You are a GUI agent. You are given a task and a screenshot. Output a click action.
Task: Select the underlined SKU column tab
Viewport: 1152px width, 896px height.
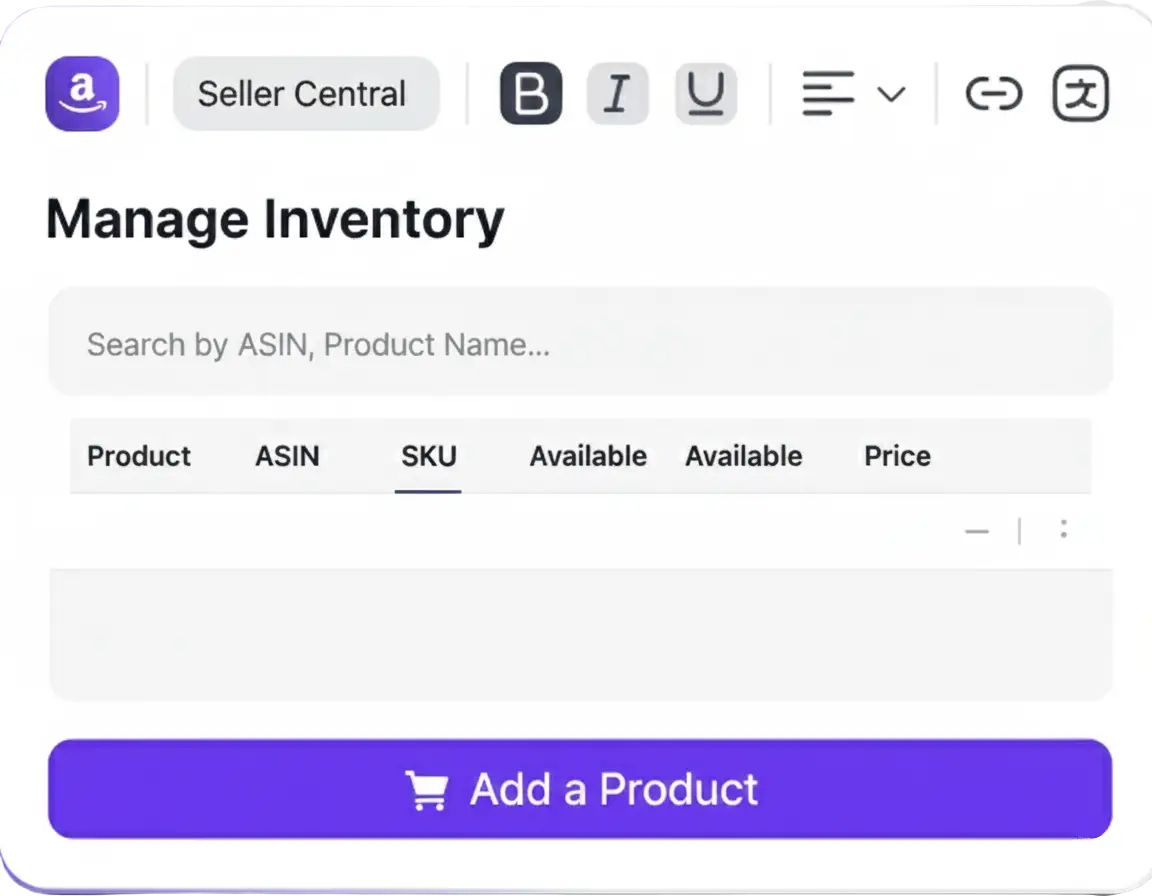[428, 457]
